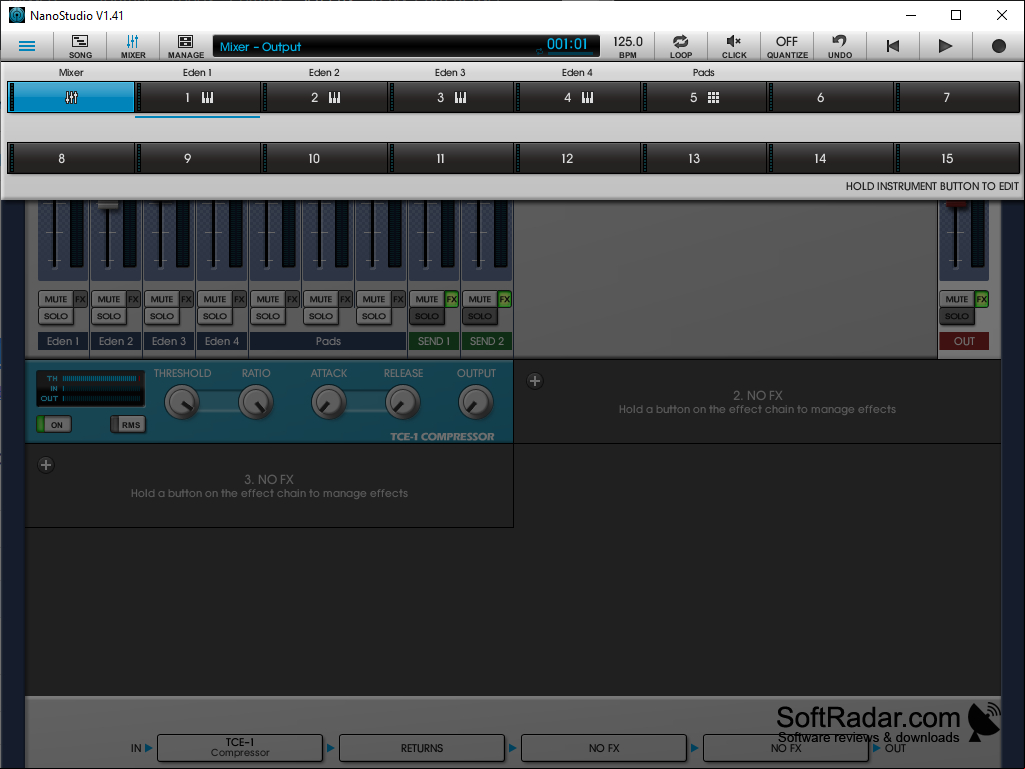Select instrument 2 Eden 2
This screenshot has height=769, width=1025.
click(x=324, y=97)
